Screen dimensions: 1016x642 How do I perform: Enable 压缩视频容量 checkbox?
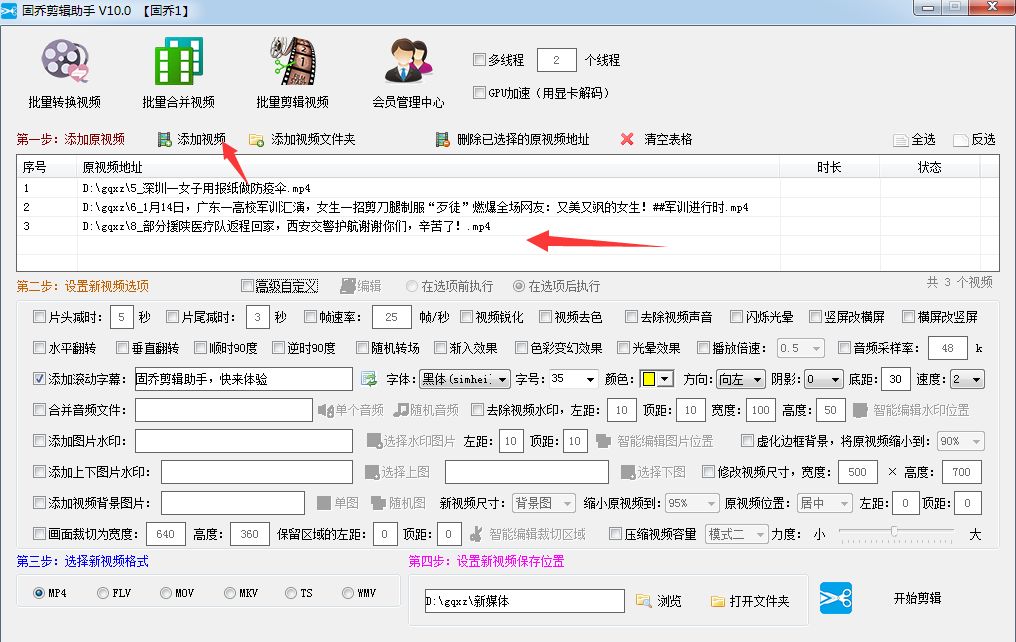click(x=616, y=534)
